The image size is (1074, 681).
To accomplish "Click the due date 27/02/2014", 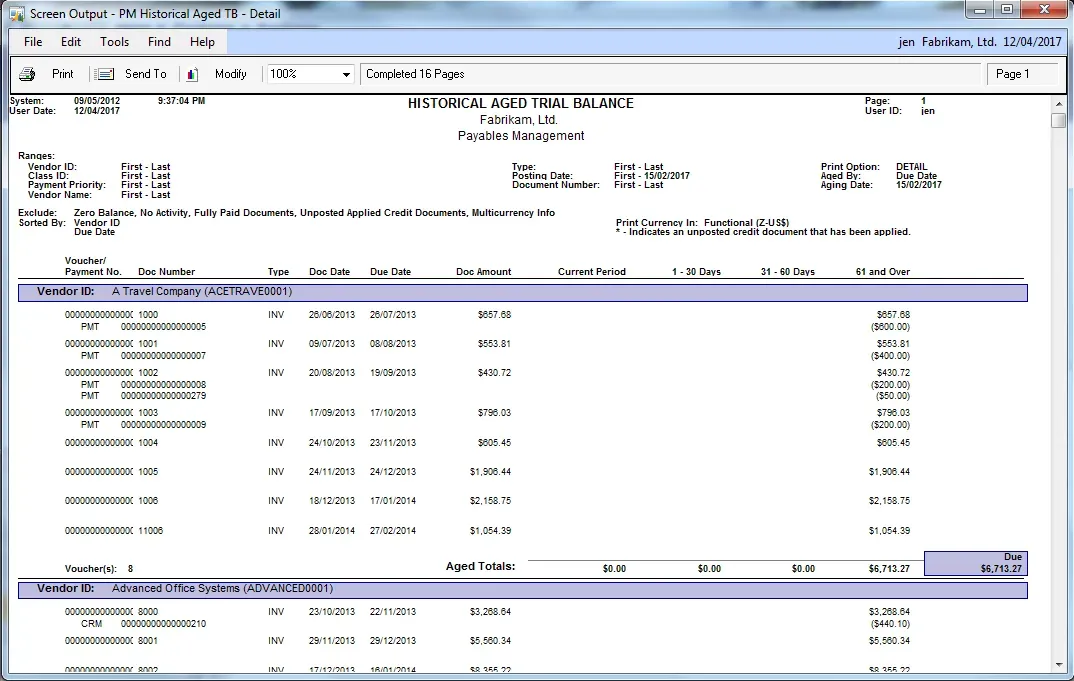I will [x=392, y=531].
